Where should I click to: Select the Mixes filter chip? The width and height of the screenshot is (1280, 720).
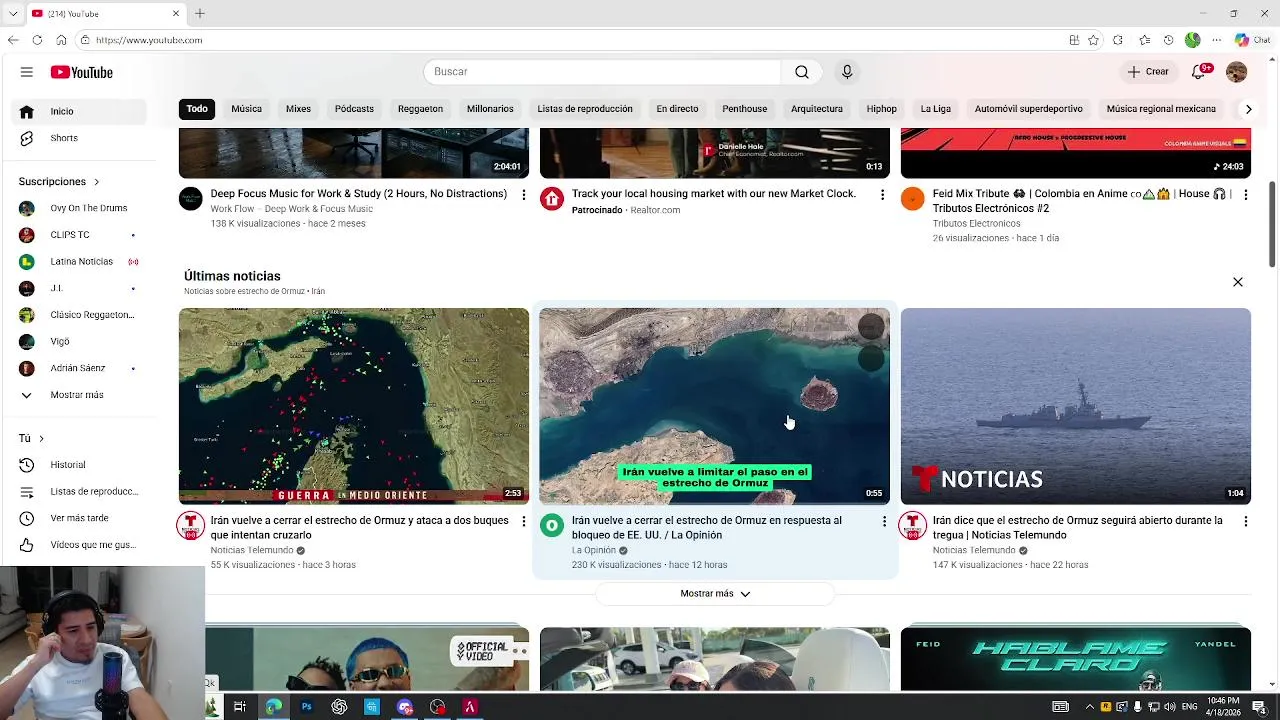point(298,109)
